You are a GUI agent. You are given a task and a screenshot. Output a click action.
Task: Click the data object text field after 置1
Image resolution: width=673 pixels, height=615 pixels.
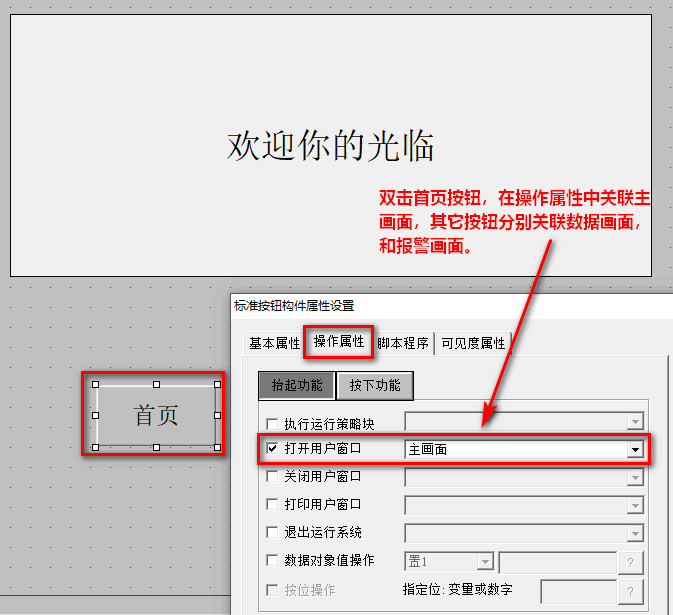(557, 563)
